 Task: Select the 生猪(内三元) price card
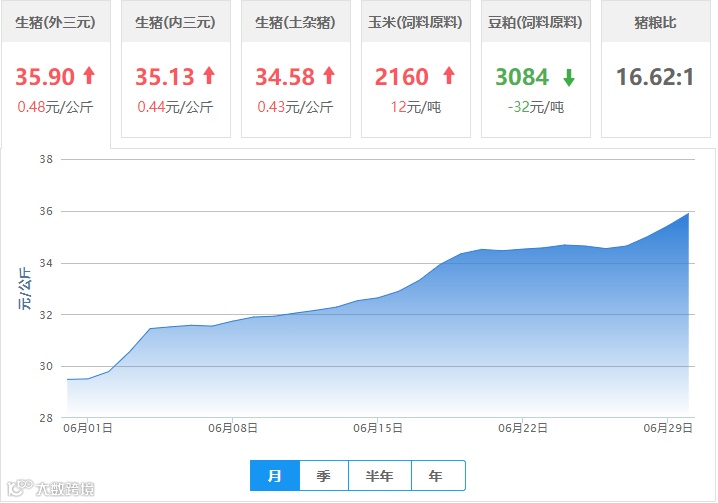tap(176, 69)
